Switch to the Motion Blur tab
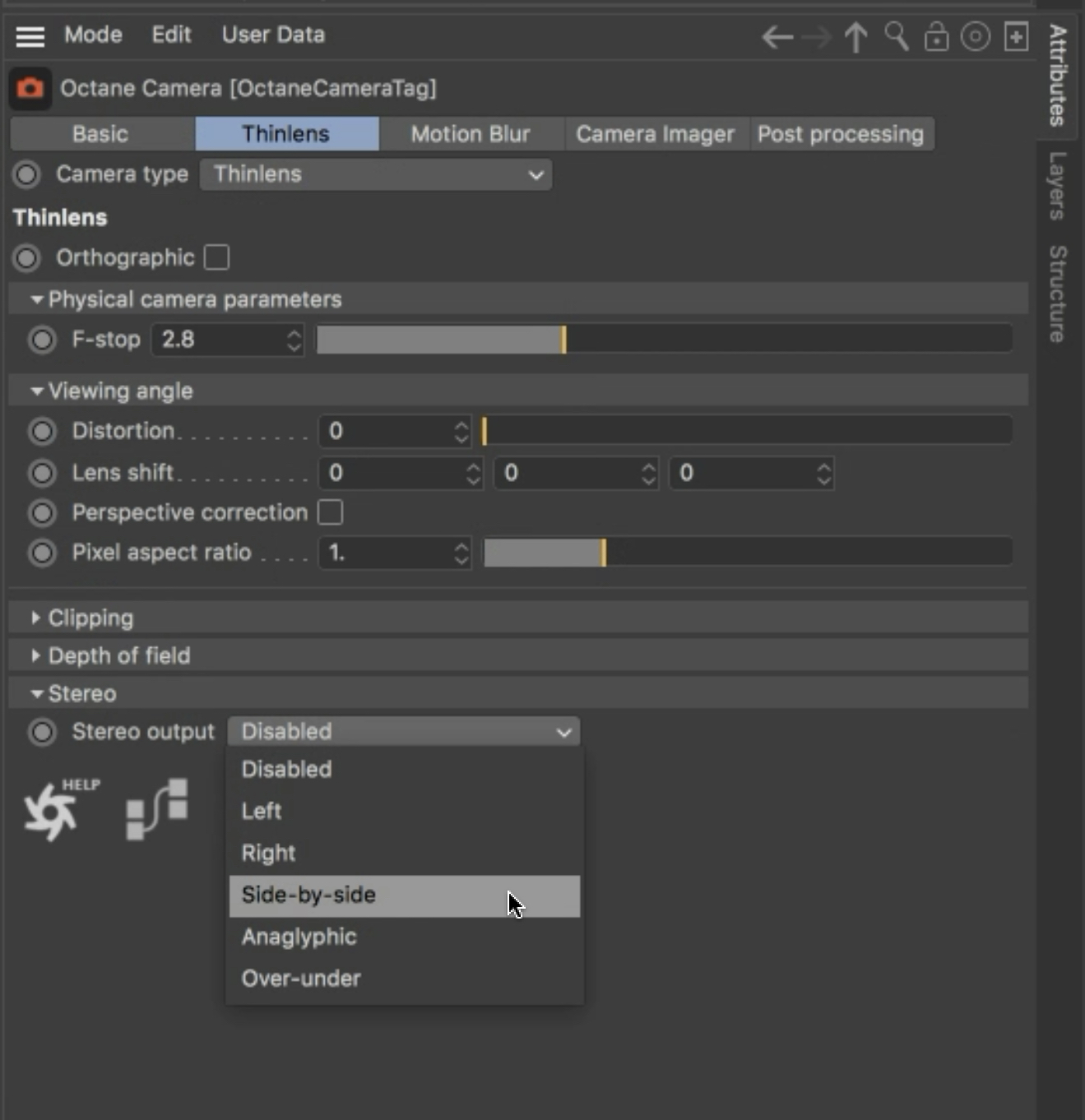1085x1120 pixels. 471,134
